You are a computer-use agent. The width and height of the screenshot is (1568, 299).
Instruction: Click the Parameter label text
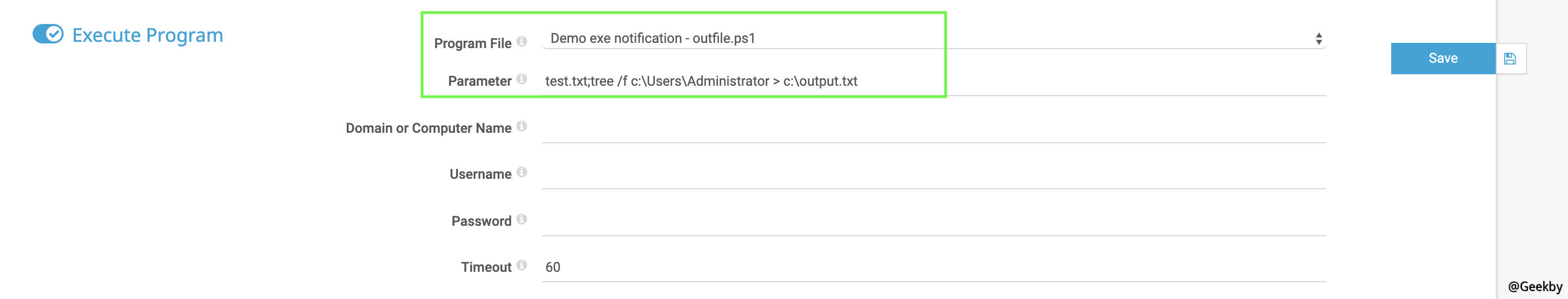coord(480,81)
